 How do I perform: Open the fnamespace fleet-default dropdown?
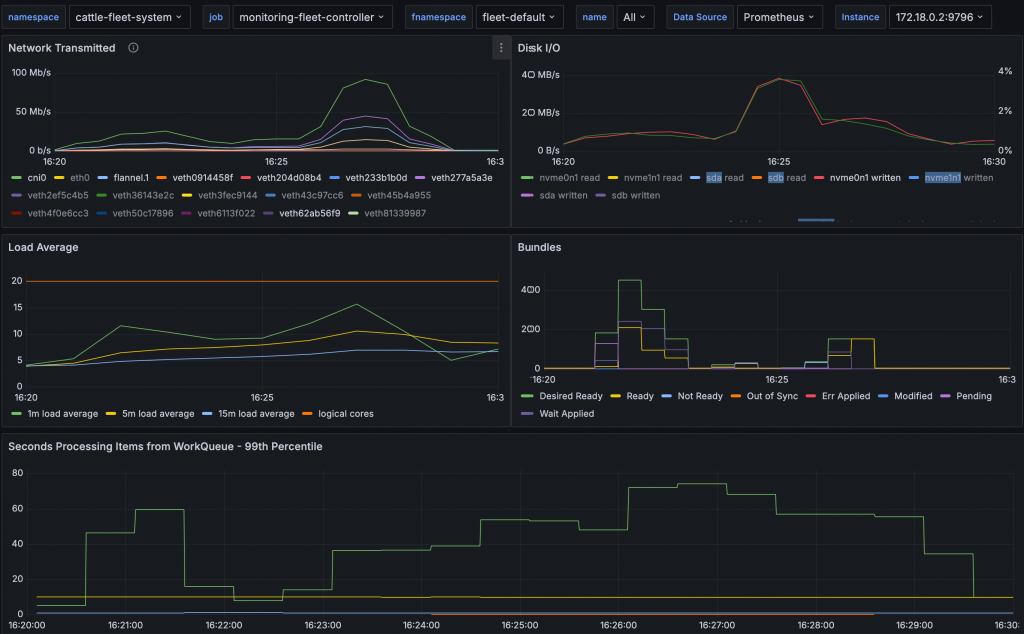(519, 17)
